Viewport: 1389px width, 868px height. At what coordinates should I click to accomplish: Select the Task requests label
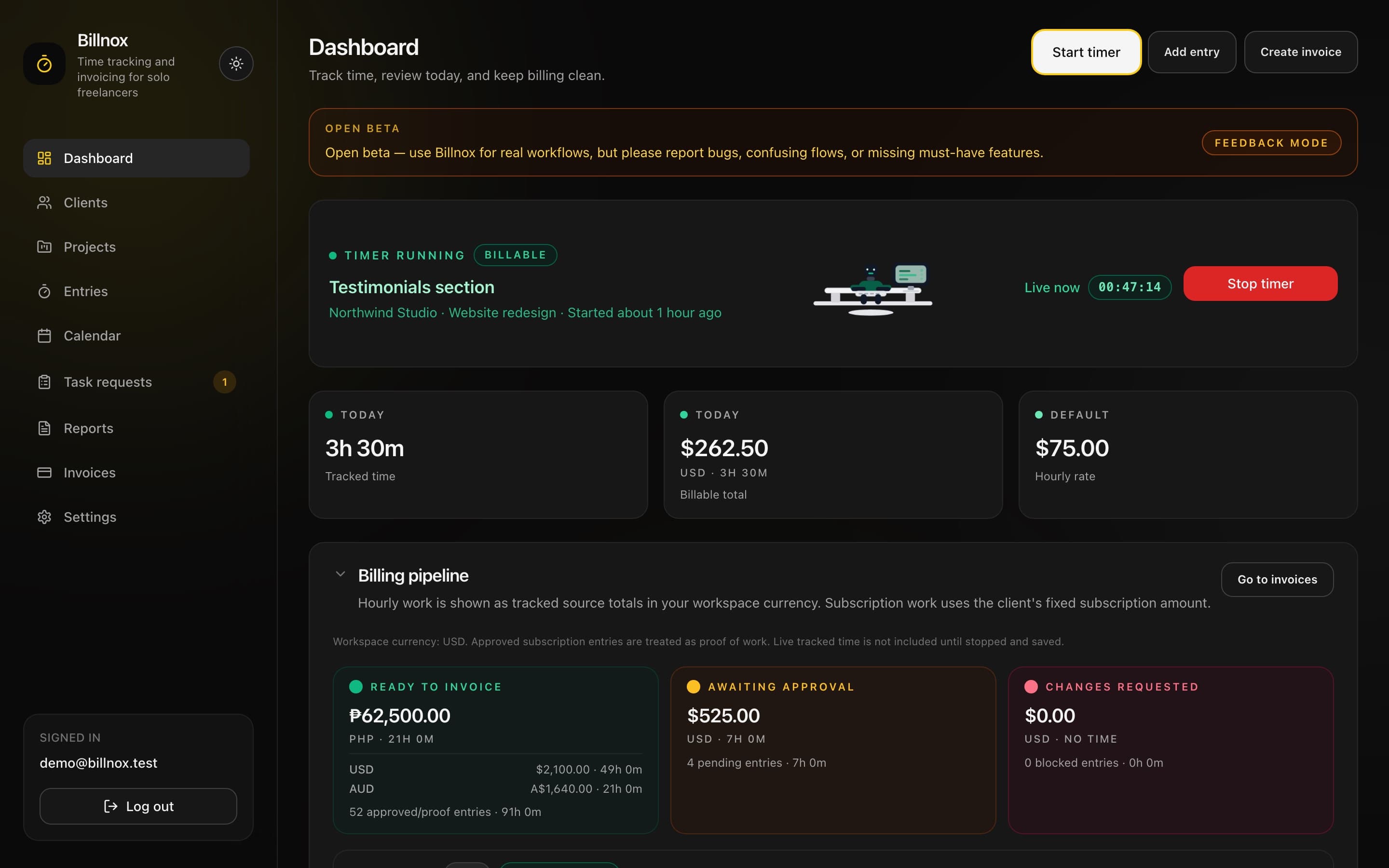(108, 382)
